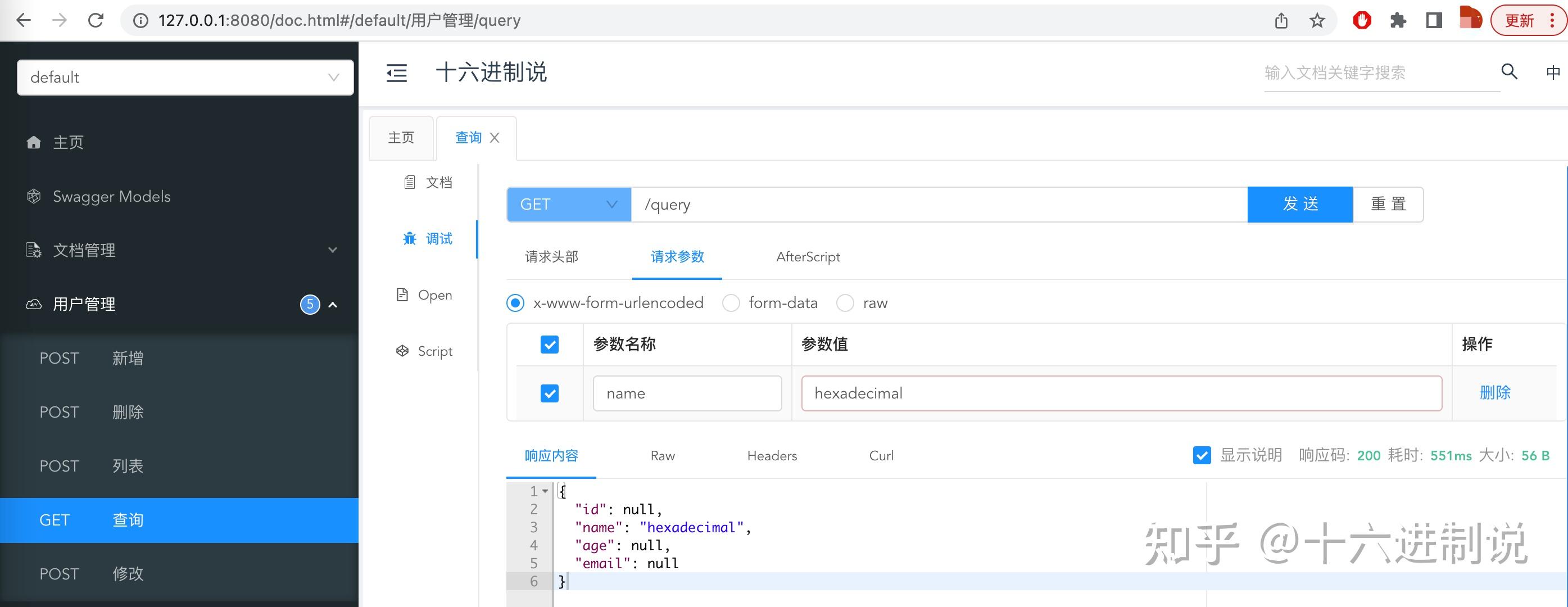Open the 调试 debug bug icon
The image size is (1568, 607).
pos(410,239)
